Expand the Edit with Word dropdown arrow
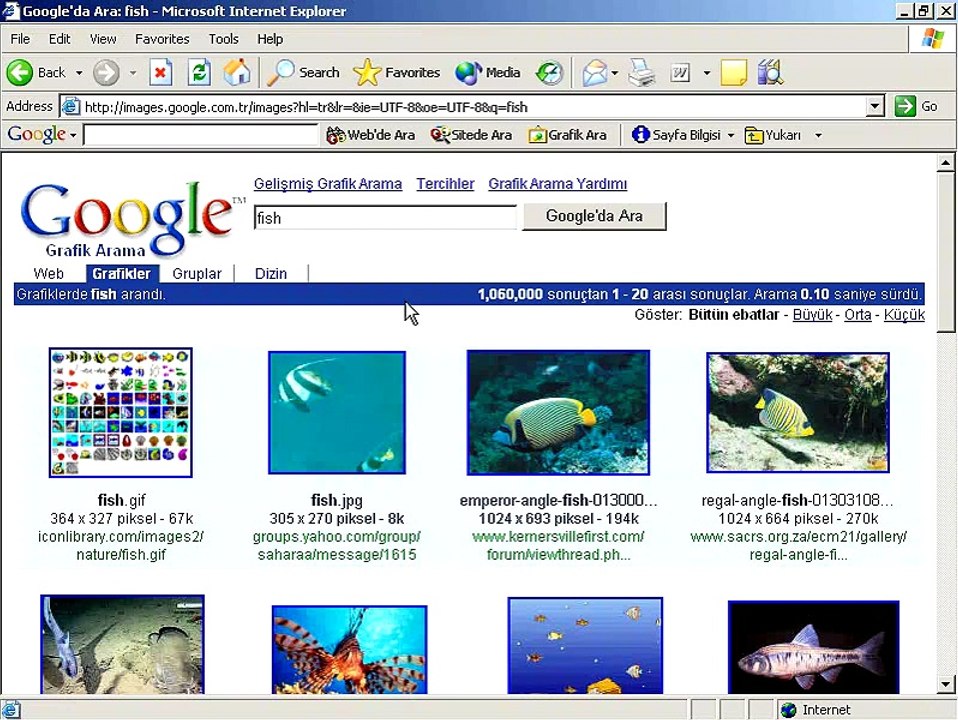 pos(707,73)
